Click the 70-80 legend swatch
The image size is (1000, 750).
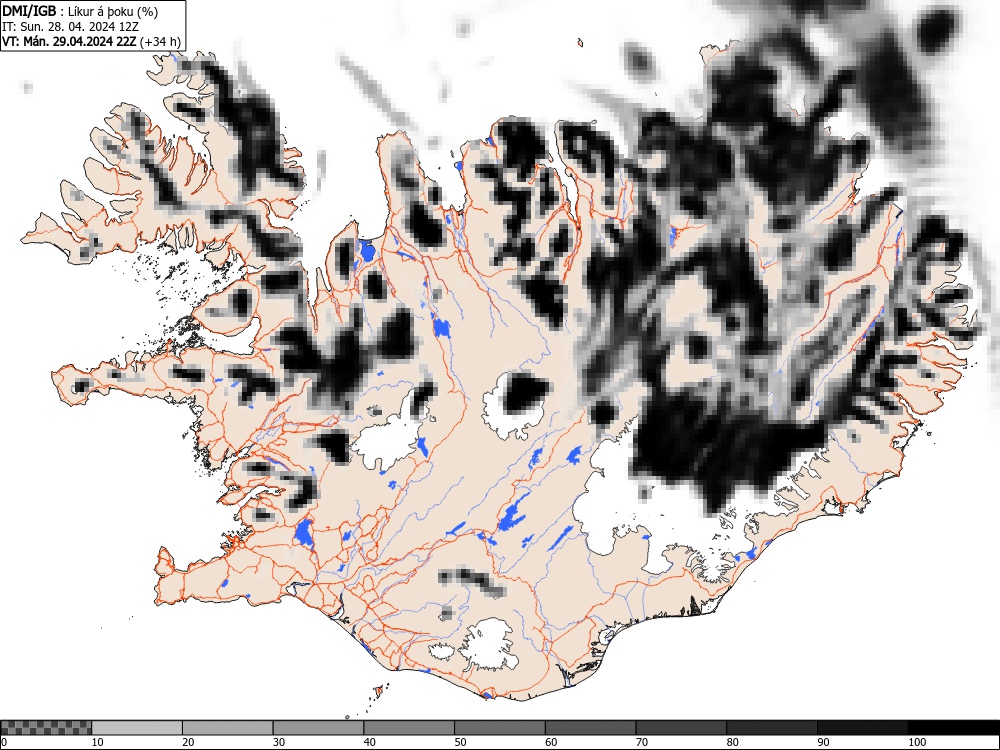coord(680,728)
